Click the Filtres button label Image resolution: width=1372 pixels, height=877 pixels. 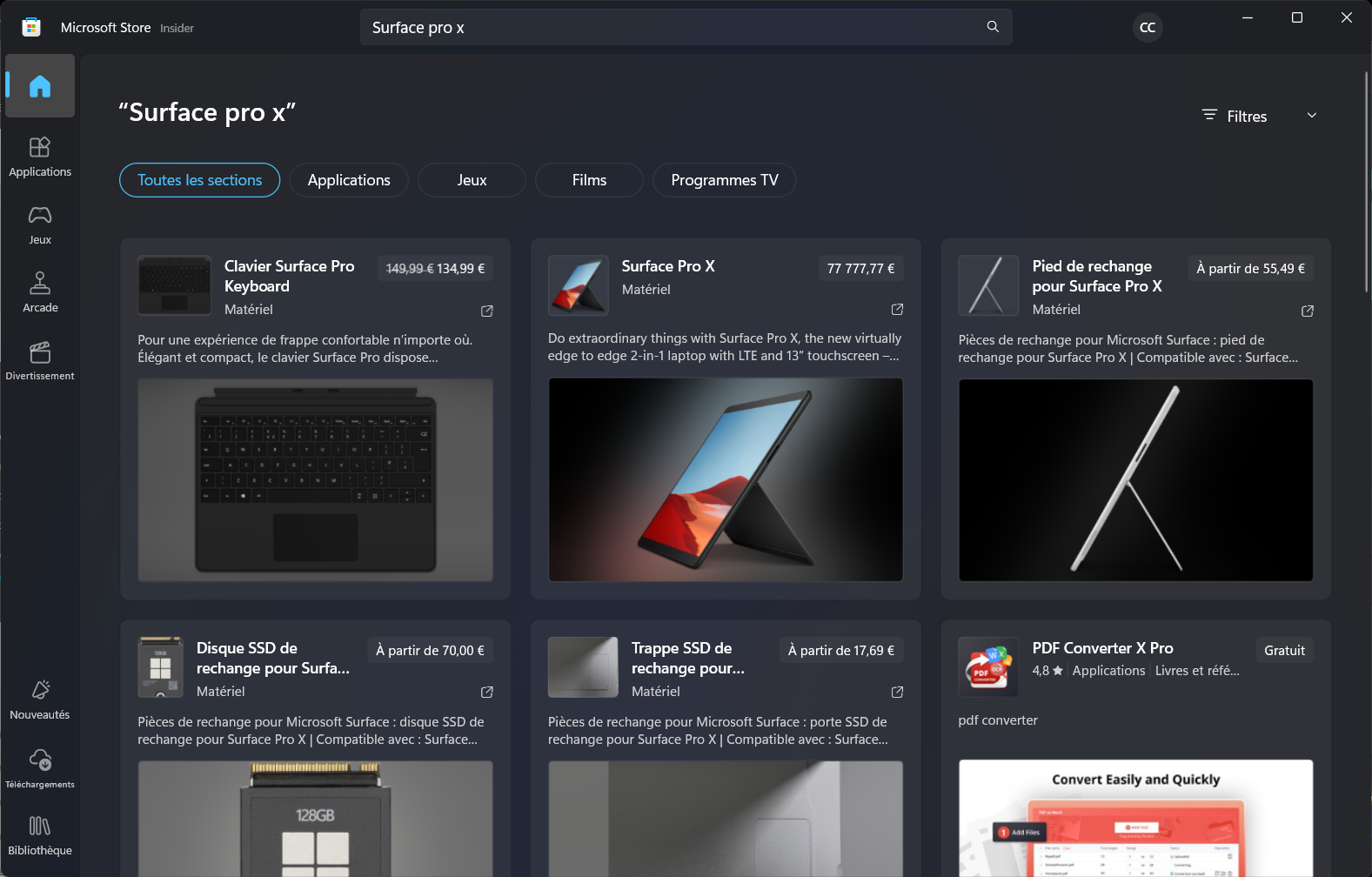click(1247, 117)
